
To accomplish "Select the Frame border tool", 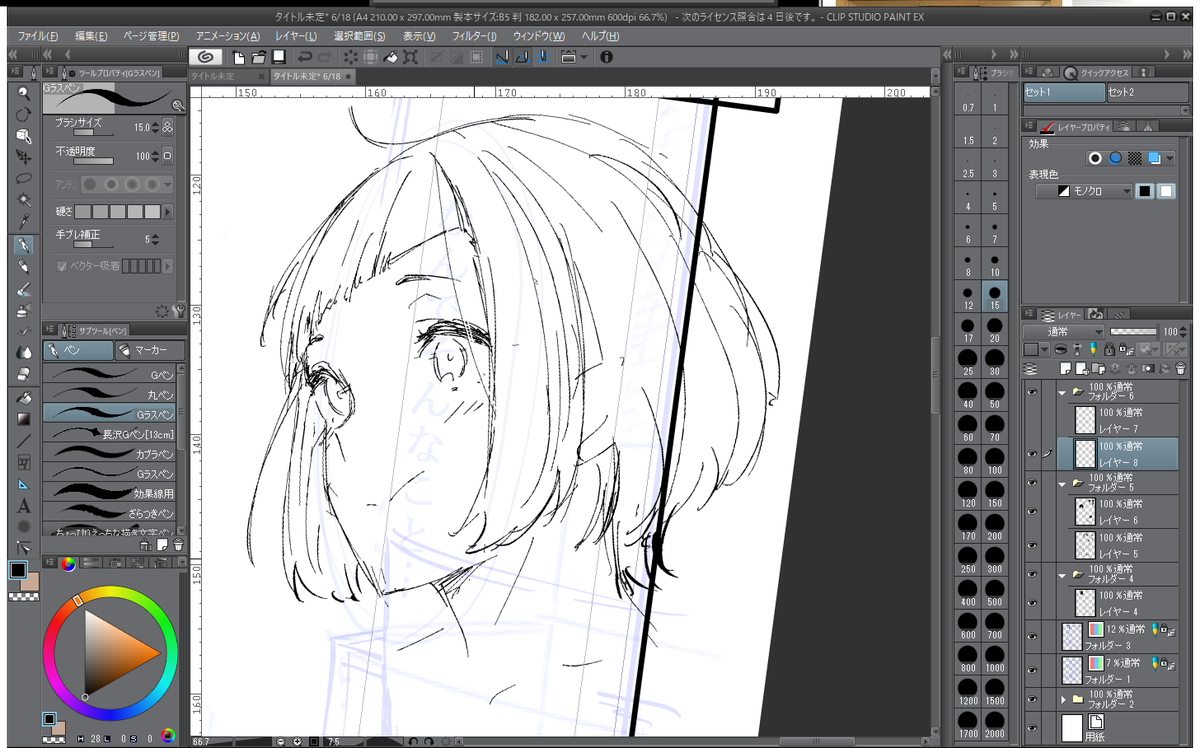I will tap(22, 462).
